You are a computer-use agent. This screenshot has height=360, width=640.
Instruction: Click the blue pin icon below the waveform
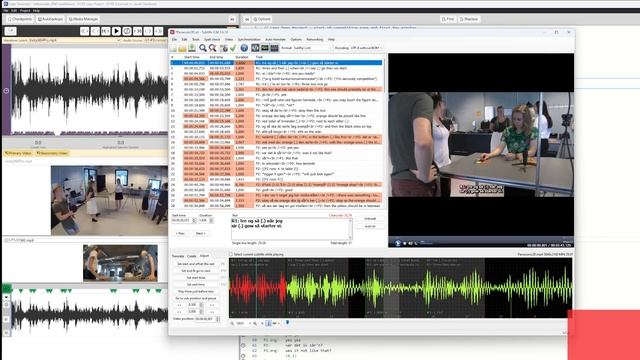click(287, 323)
